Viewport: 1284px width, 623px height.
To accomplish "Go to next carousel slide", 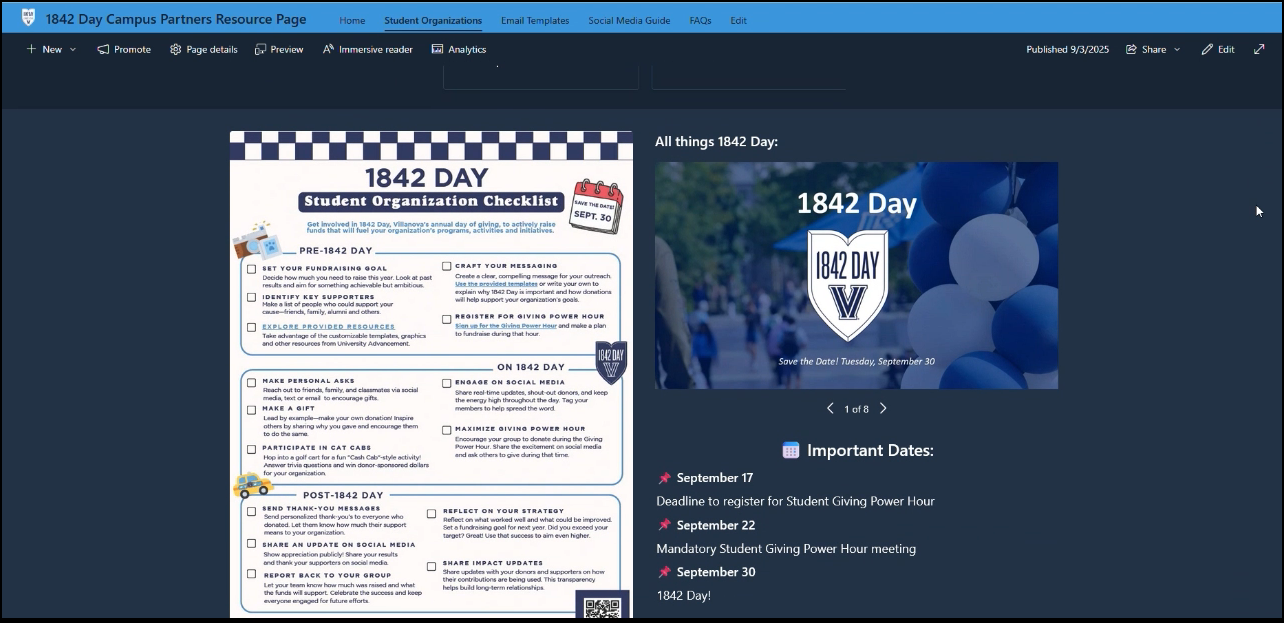I will point(883,408).
